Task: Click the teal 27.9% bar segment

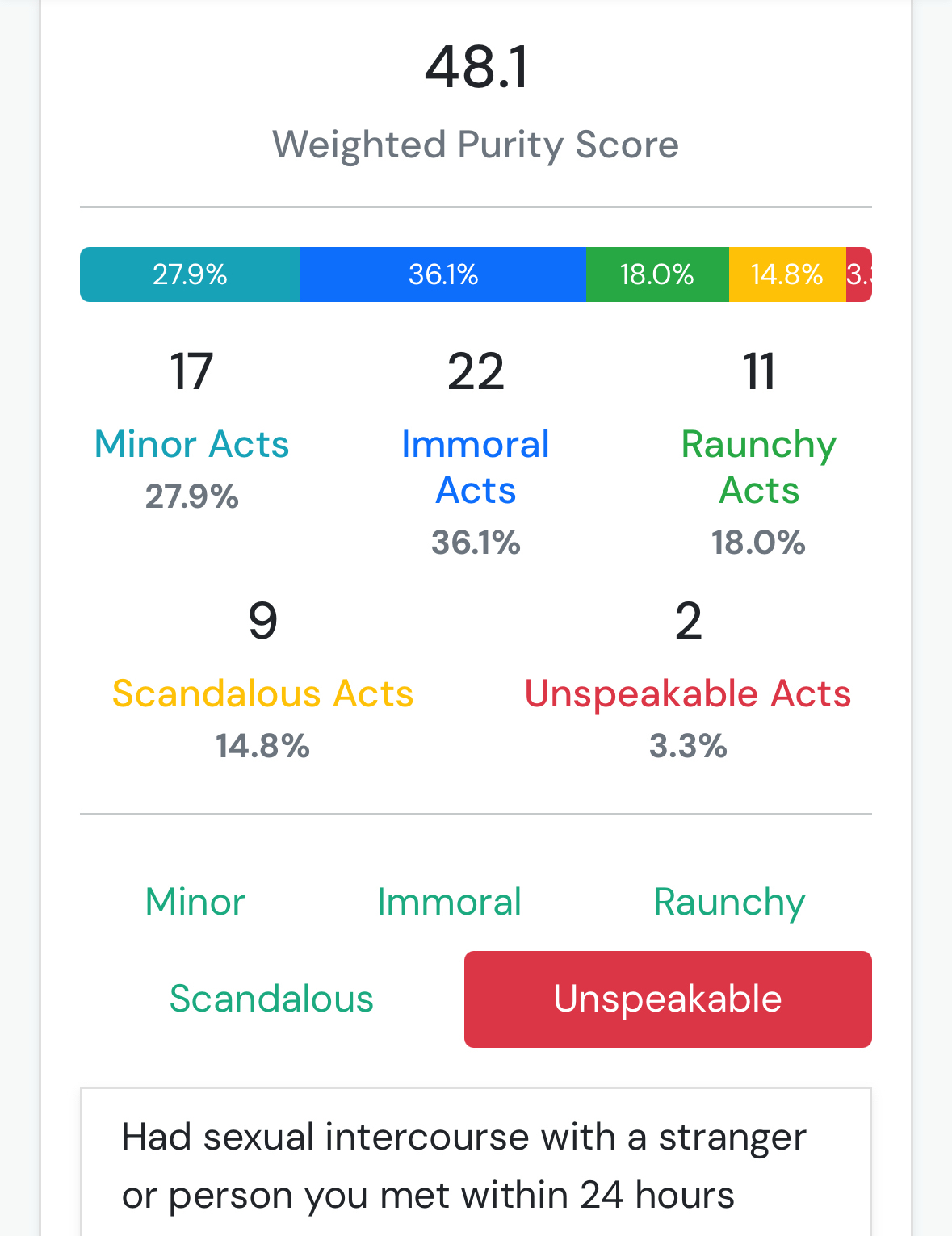Action: (190, 274)
